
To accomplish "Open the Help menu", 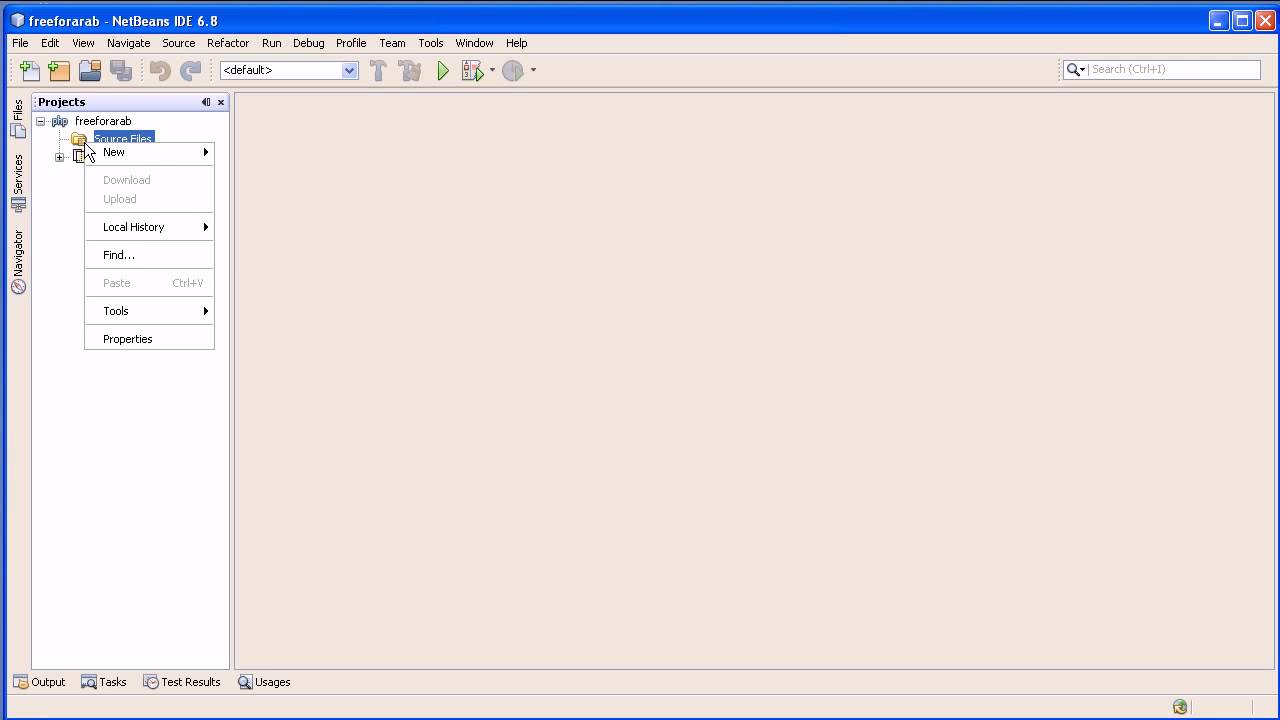I will [516, 43].
